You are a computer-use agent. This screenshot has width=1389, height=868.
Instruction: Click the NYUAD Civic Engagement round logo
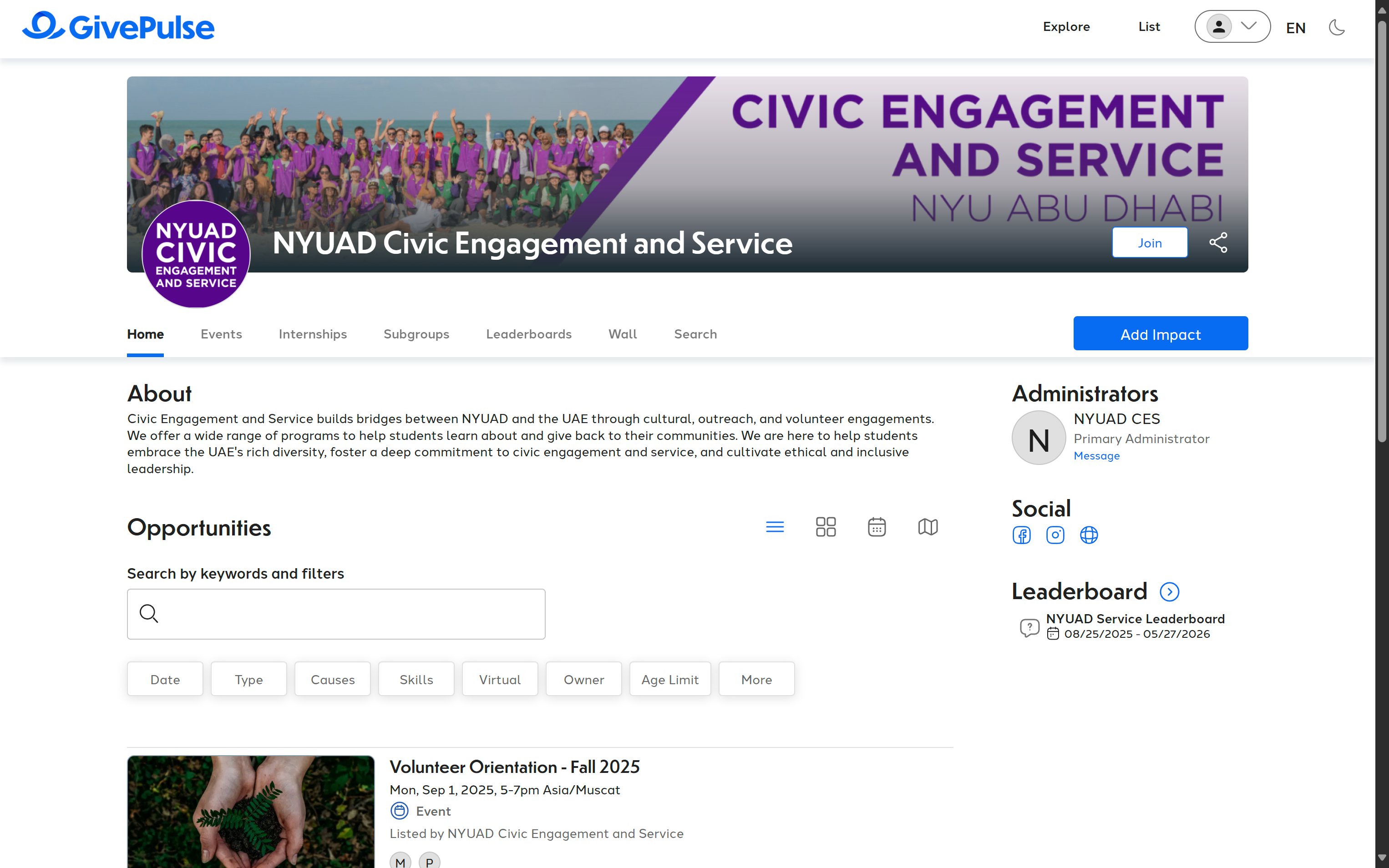(196, 254)
